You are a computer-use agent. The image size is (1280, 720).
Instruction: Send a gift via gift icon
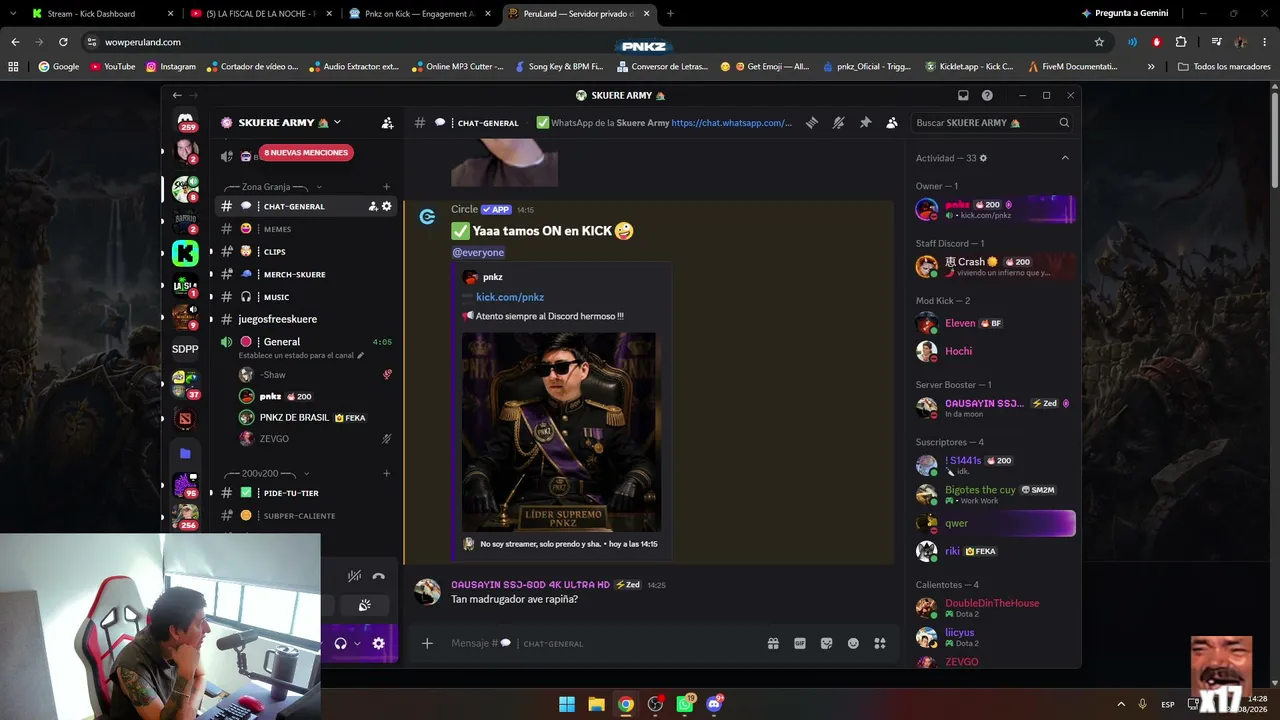(773, 643)
